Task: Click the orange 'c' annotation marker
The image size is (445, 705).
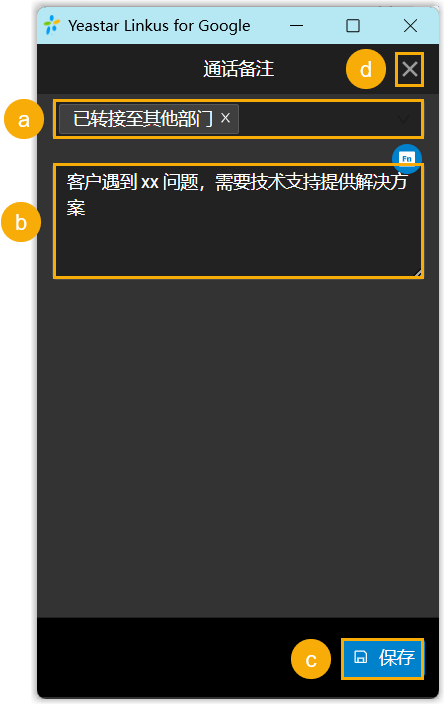Action: 311,659
